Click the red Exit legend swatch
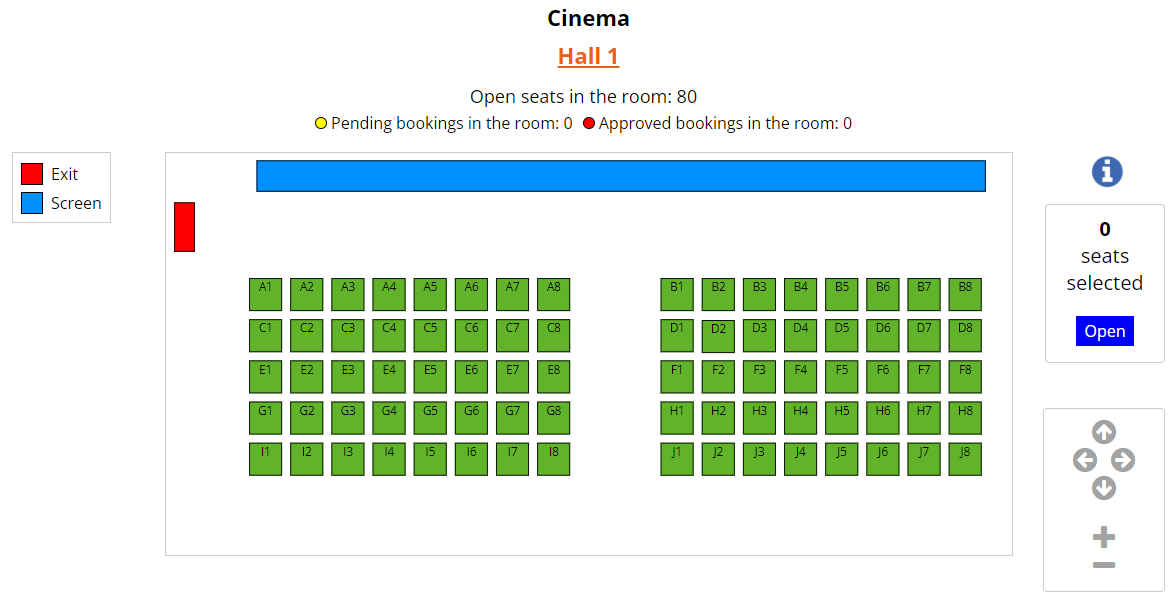This screenshot has height=607, width=1175. pos(32,174)
